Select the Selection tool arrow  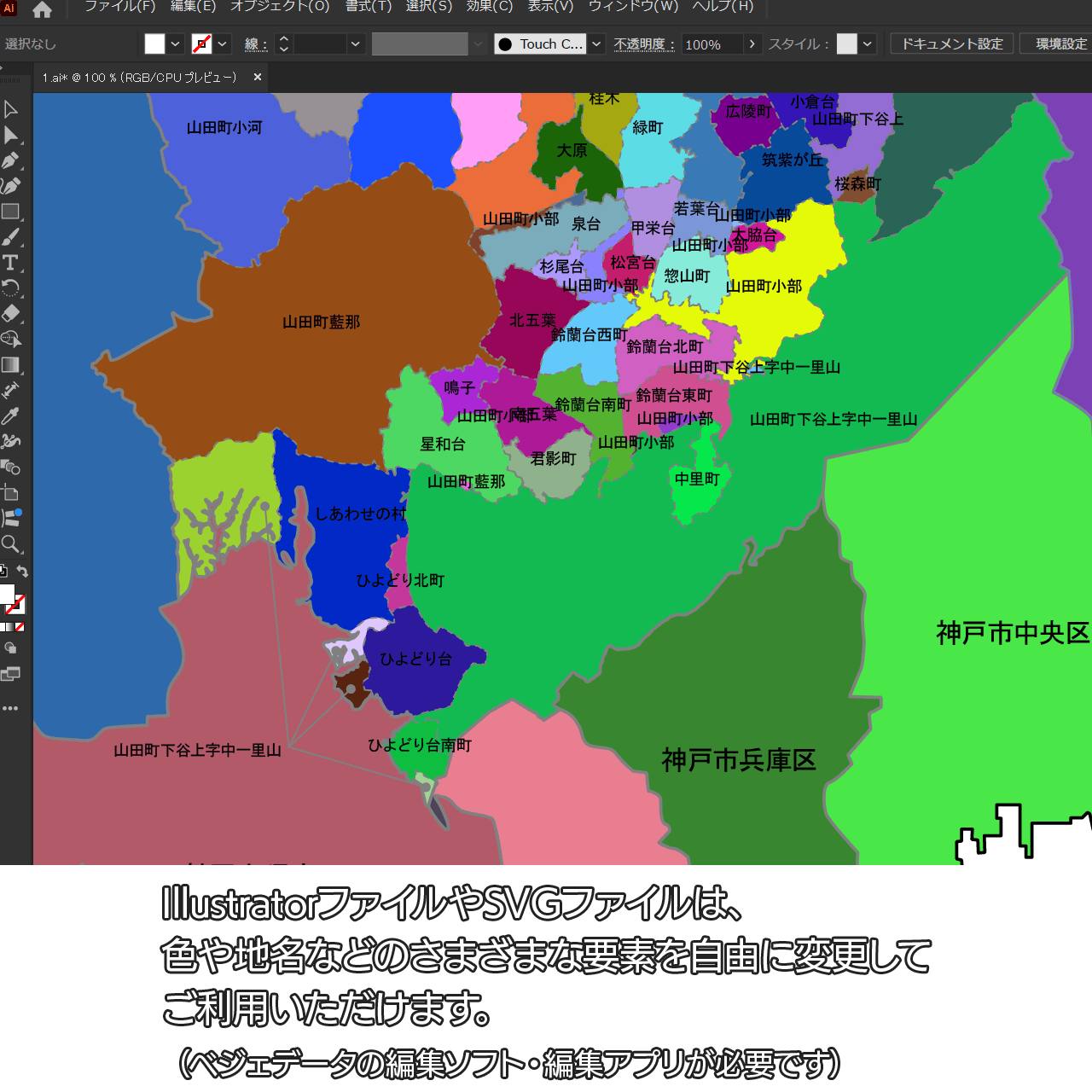11,109
